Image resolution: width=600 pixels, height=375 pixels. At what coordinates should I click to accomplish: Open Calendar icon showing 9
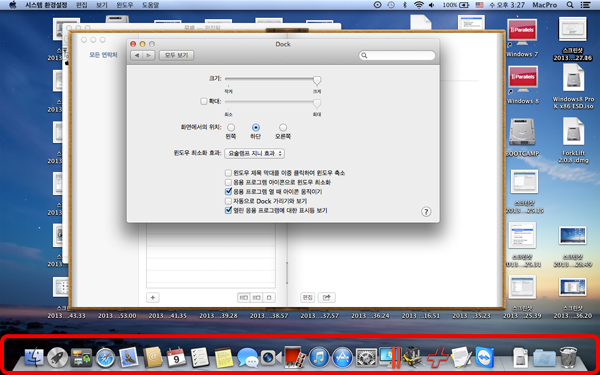(176, 358)
